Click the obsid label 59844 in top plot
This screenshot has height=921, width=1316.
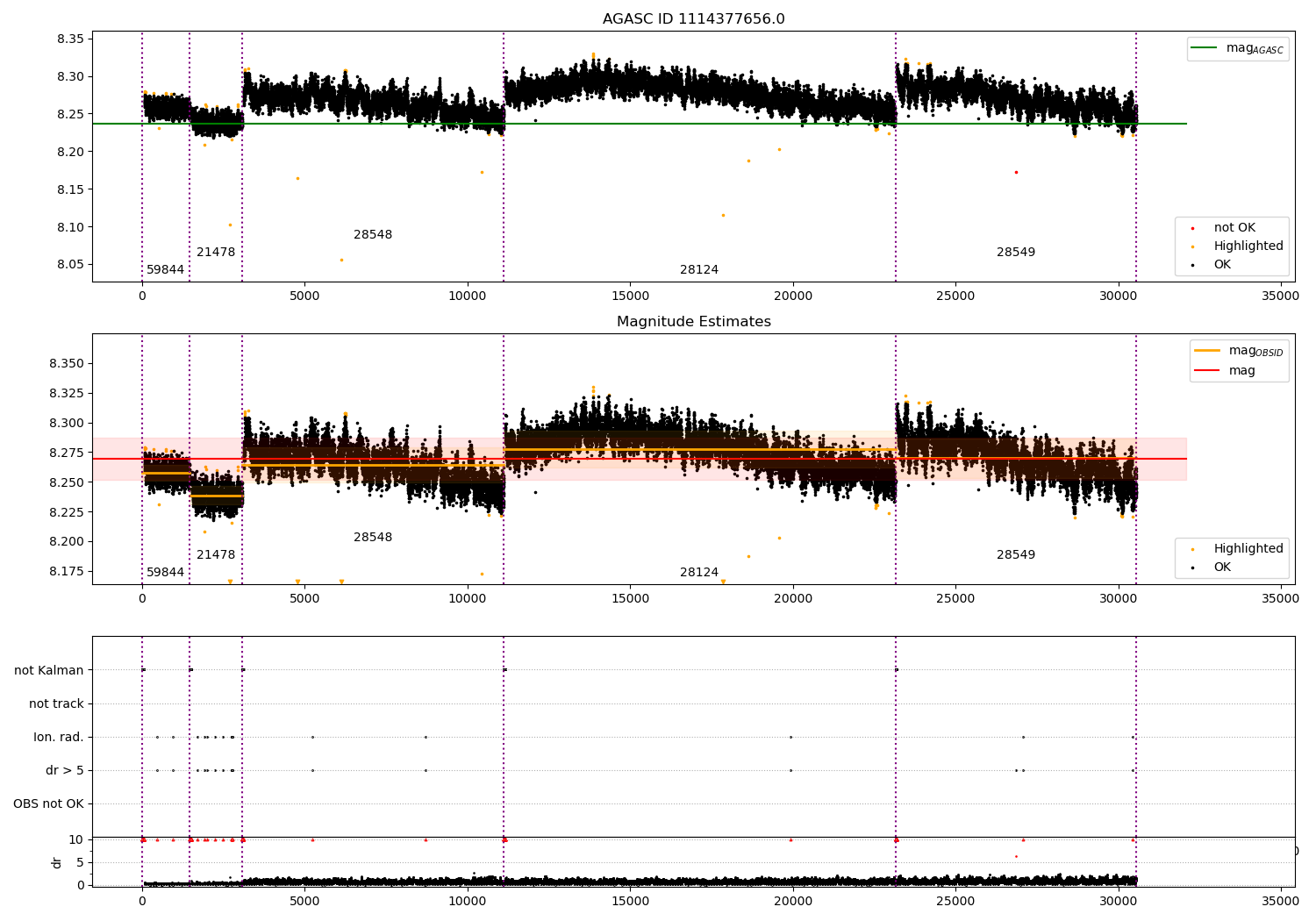click(165, 270)
